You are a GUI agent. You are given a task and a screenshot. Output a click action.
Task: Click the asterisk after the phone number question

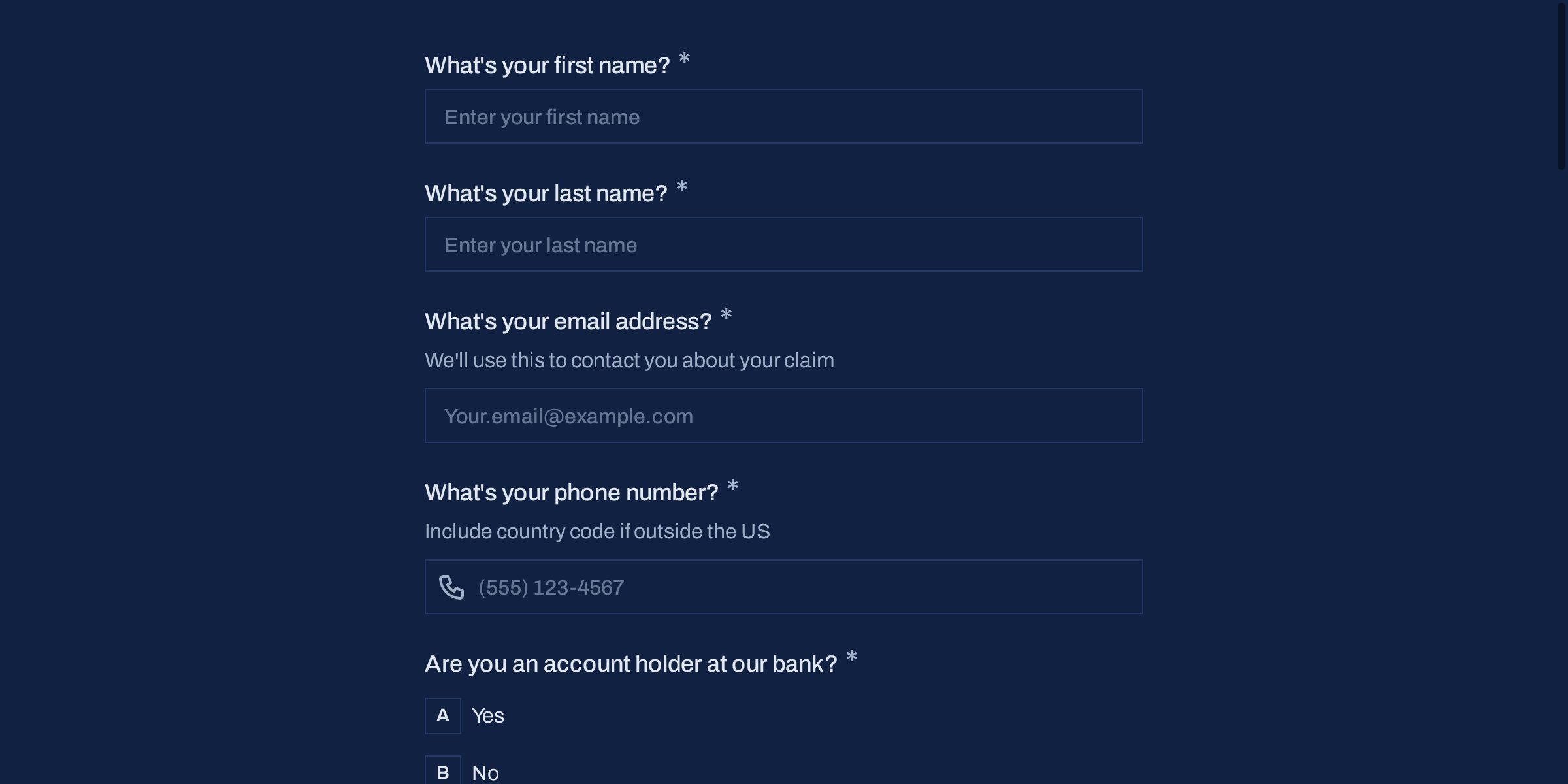732,486
